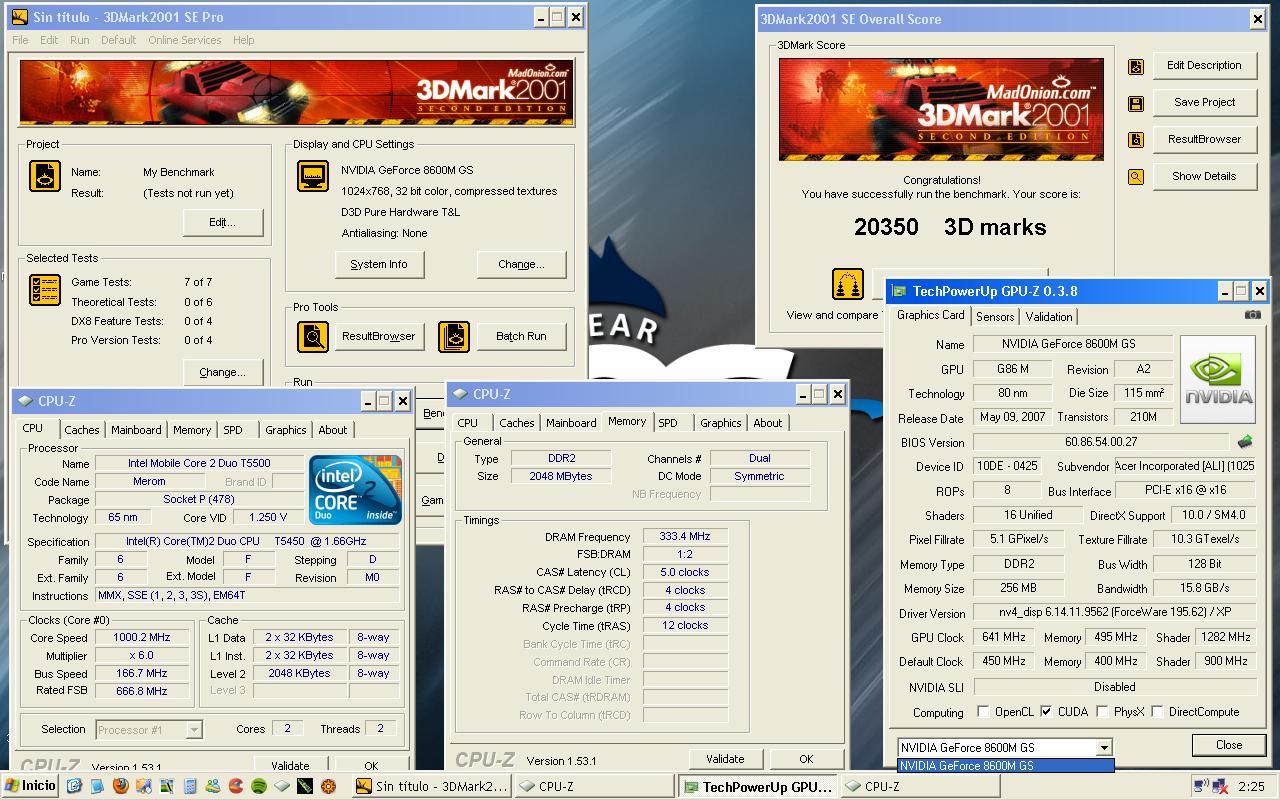The width and height of the screenshot is (1280, 800).
Task: Click the Show Details magnifier icon
Action: (1136, 177)
